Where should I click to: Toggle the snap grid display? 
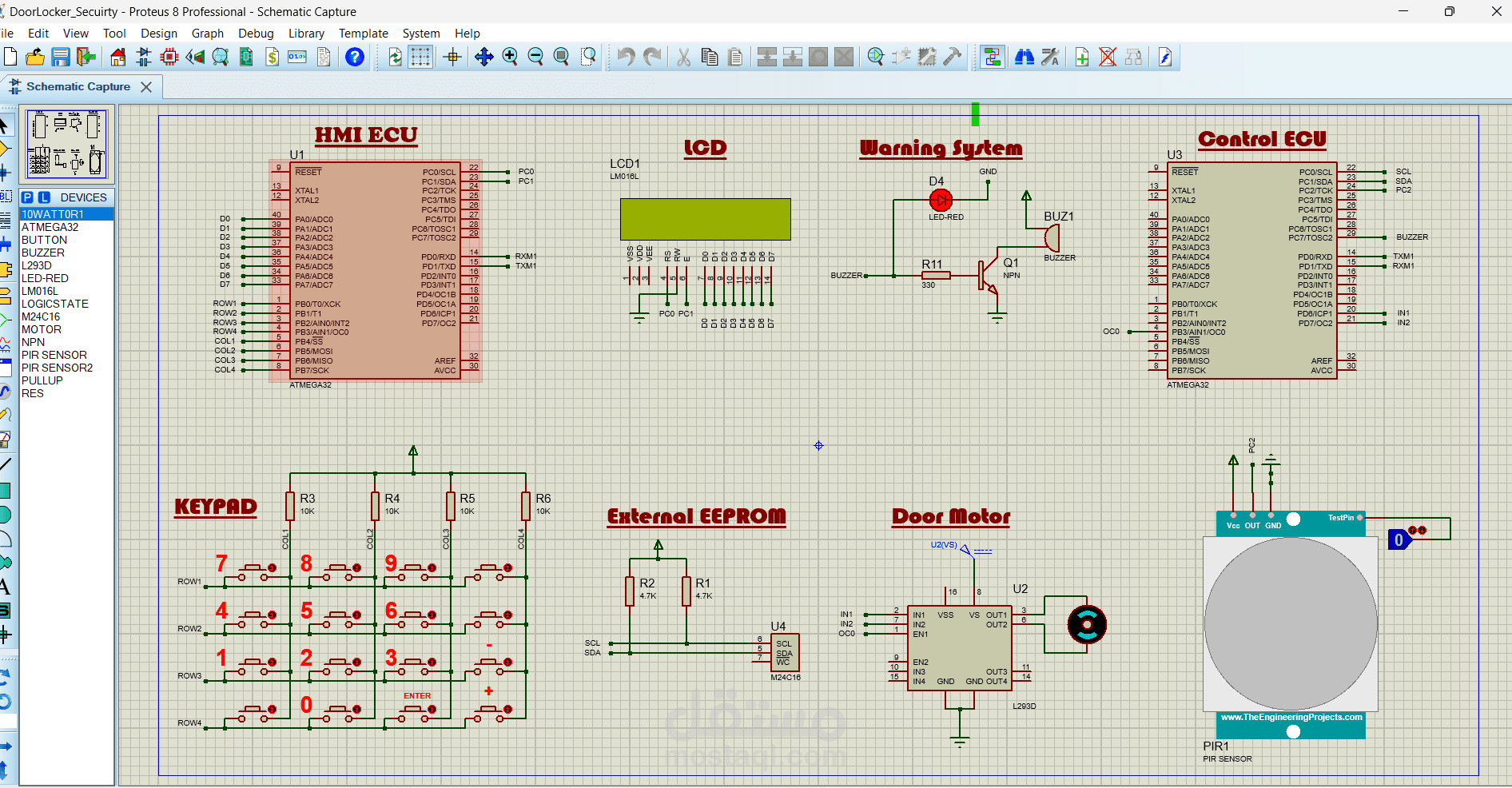click(x=420, y=57)
